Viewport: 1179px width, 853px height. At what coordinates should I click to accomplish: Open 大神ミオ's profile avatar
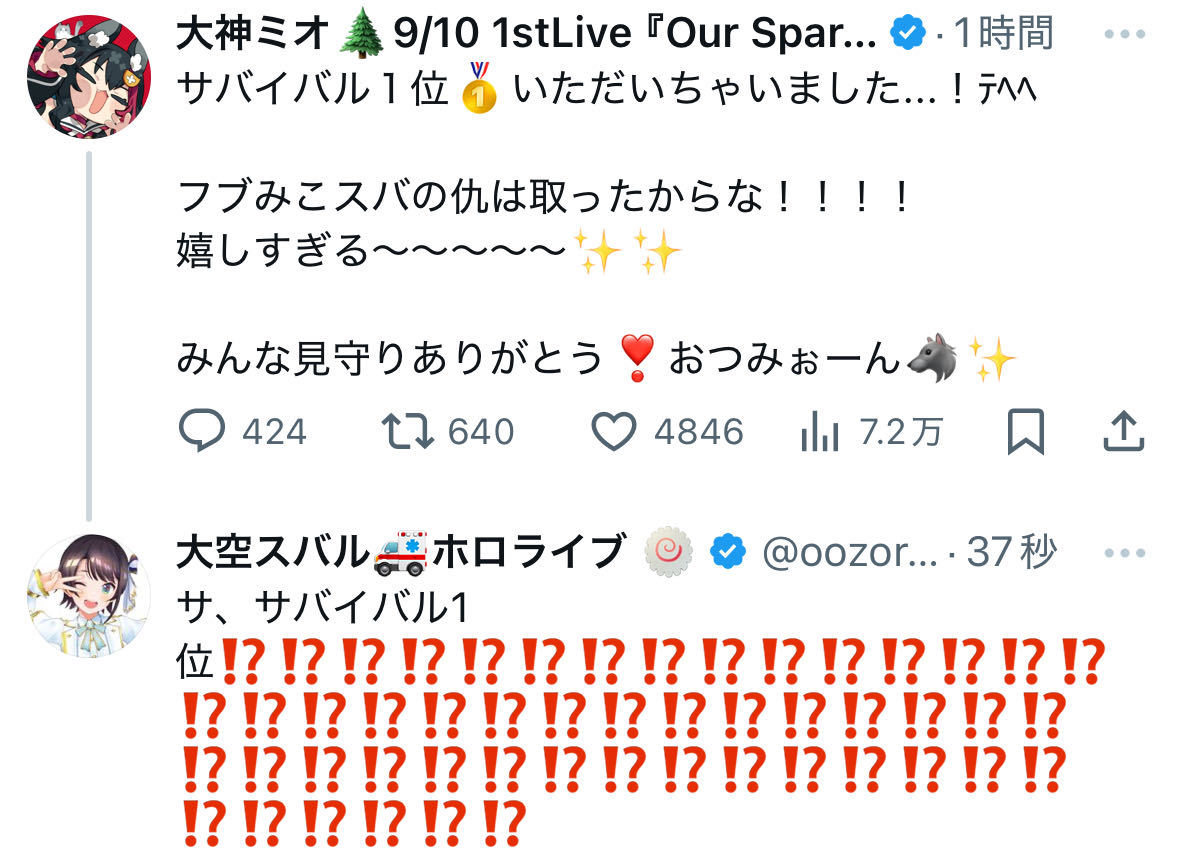(x=89, y=77)
